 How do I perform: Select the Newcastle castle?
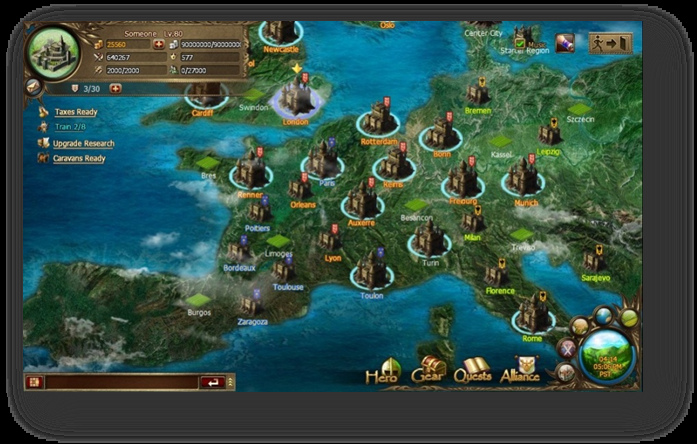click(280, 32)
